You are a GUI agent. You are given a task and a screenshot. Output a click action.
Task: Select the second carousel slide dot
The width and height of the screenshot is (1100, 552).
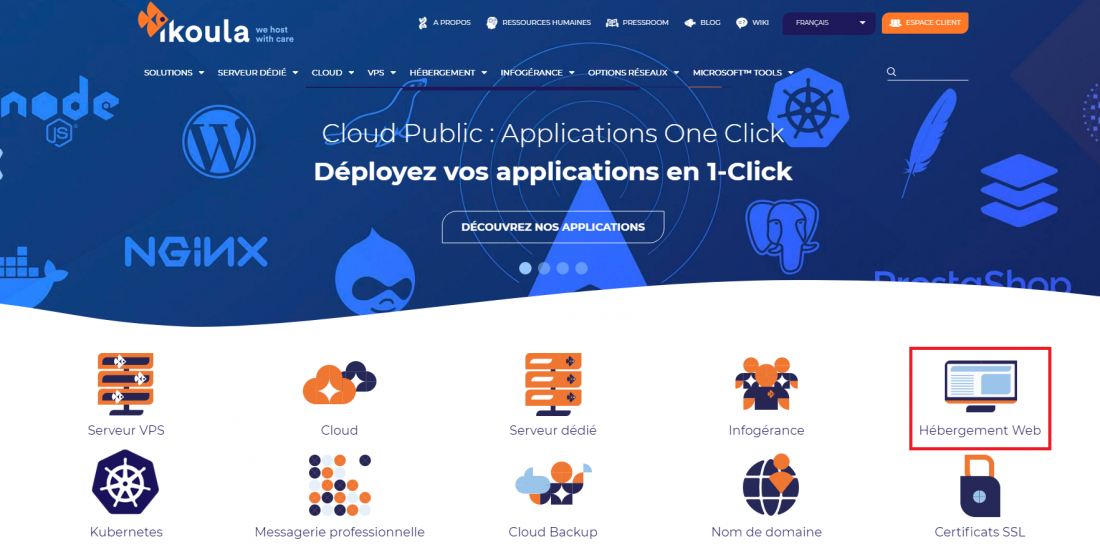click(544, 268)
